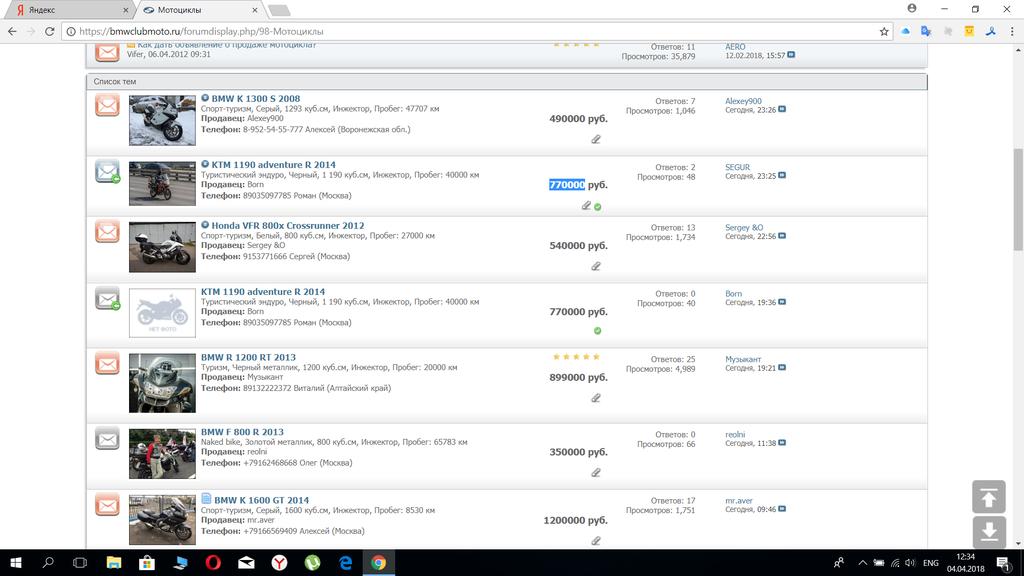The height and width of the screenshot is (576, 1024).
Task: Open the BMW K 1600 GT 2014 thread
Action: (261, 500)
